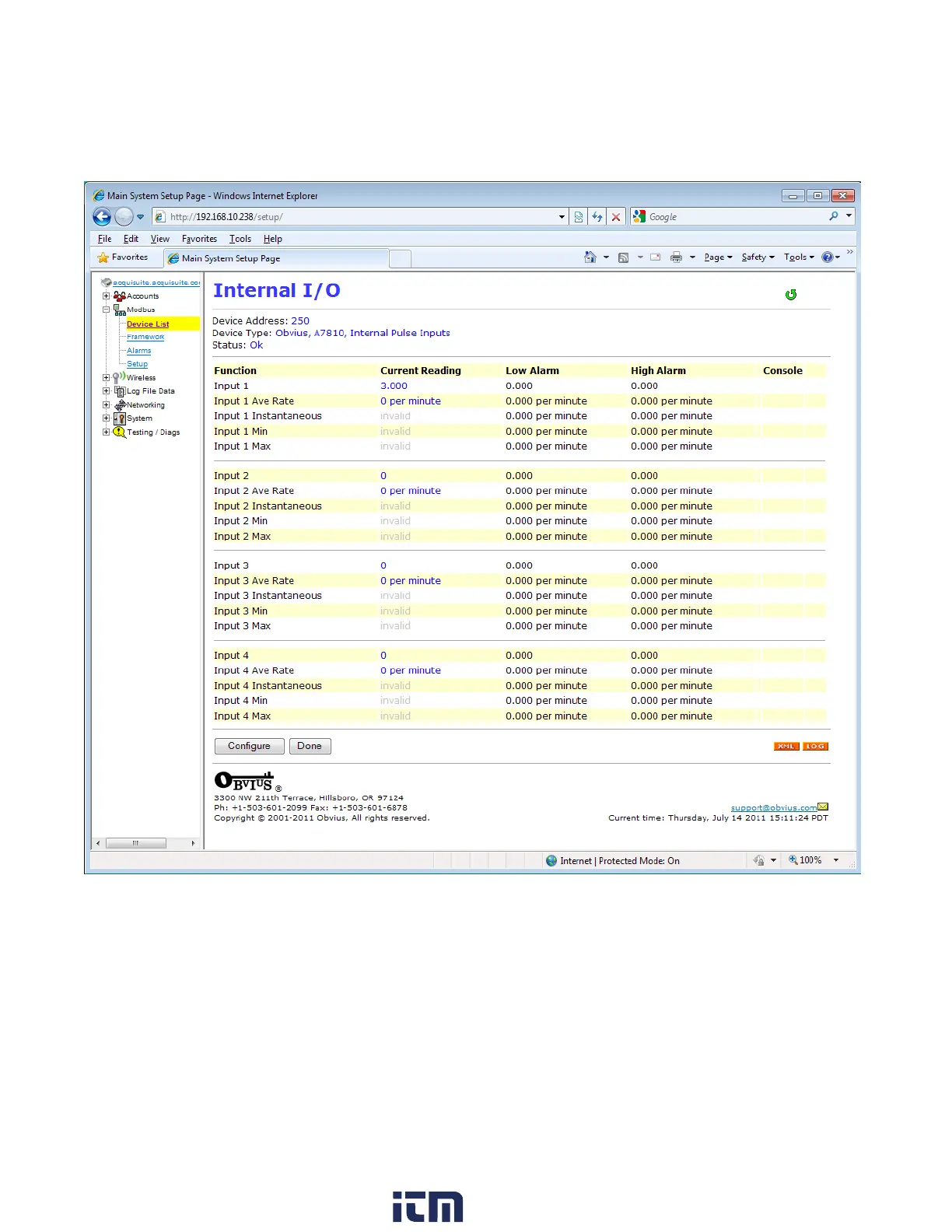Click the green page refresh icon
This screenshot has height=1232, width=952.
coord(791,295)
